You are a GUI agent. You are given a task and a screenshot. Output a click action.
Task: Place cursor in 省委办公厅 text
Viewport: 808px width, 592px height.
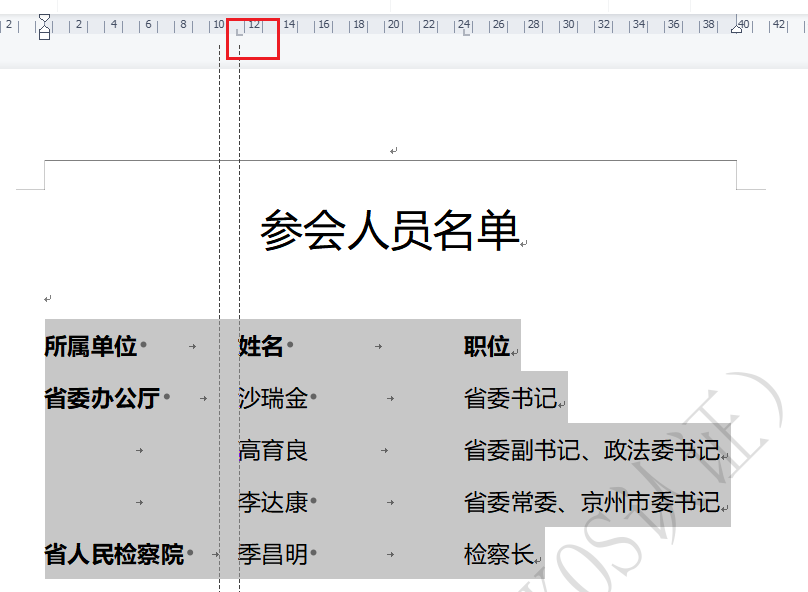click(102, 399)
